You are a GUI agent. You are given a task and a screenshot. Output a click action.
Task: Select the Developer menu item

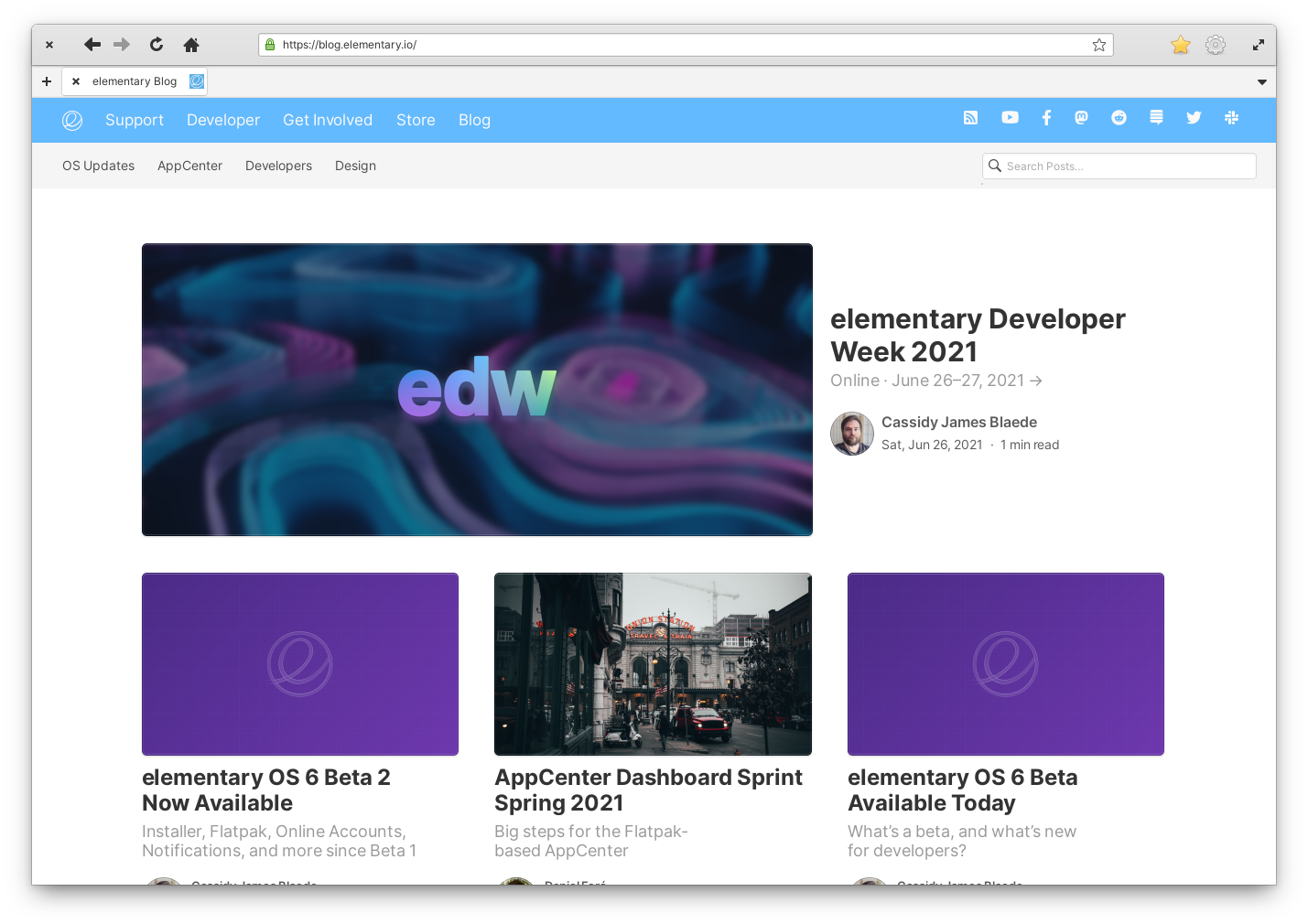[222, 120]
